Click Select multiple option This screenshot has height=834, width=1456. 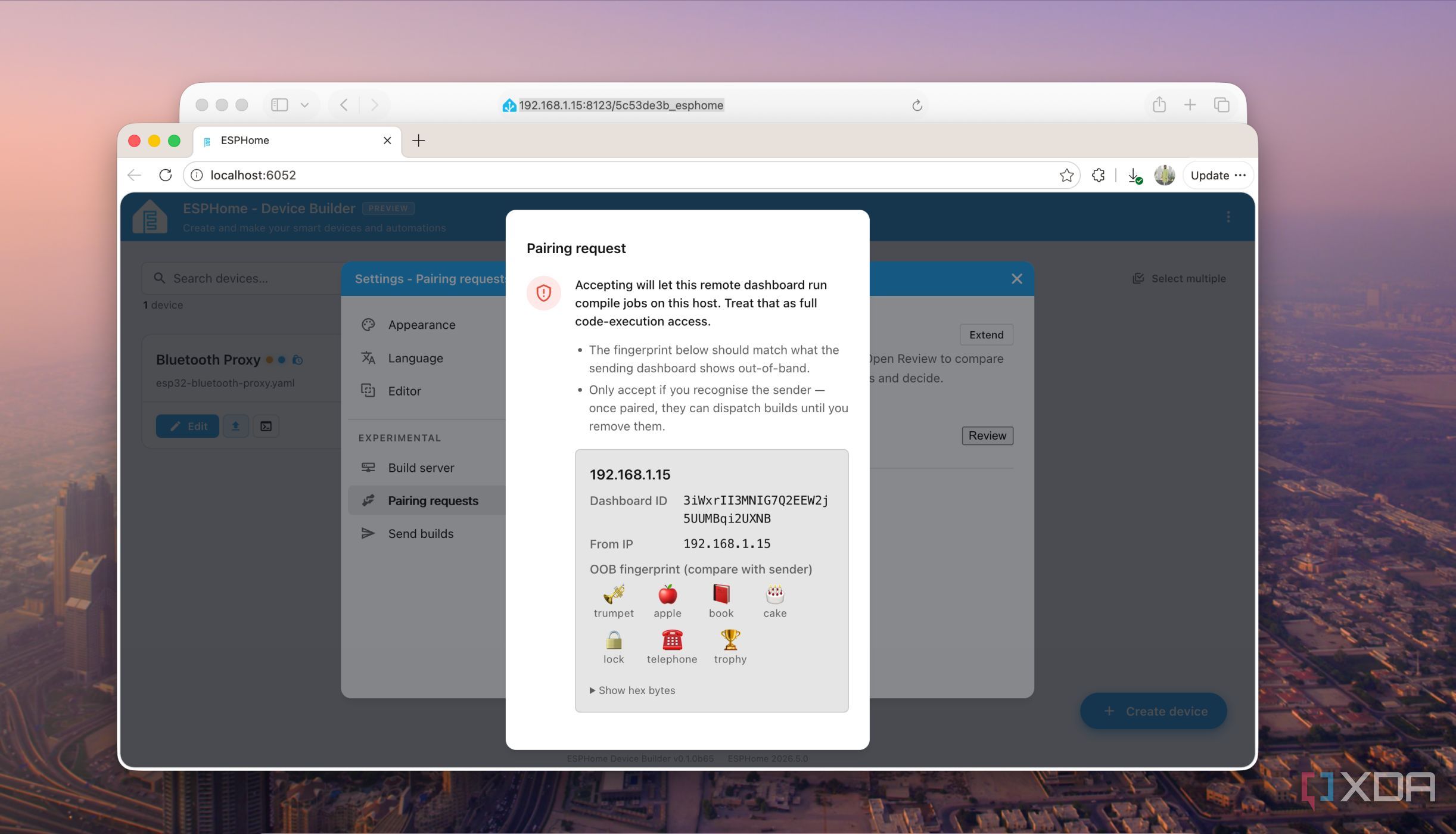point(1179,278)
